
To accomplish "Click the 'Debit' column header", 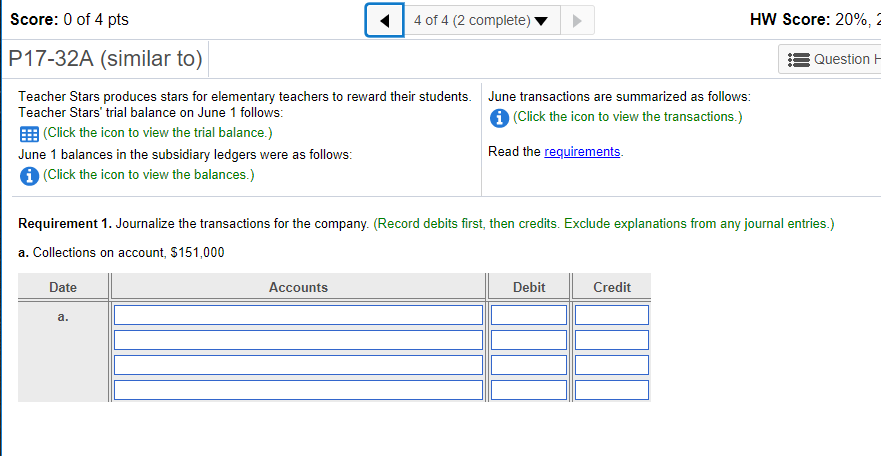I will [x=529, y=288].
